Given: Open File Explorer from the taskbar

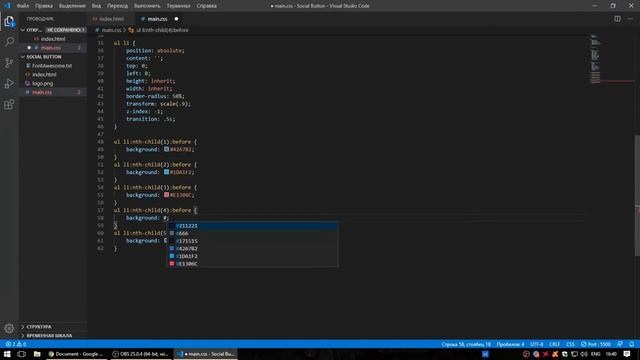Looking at the screenshot, I should pos(37,354).
